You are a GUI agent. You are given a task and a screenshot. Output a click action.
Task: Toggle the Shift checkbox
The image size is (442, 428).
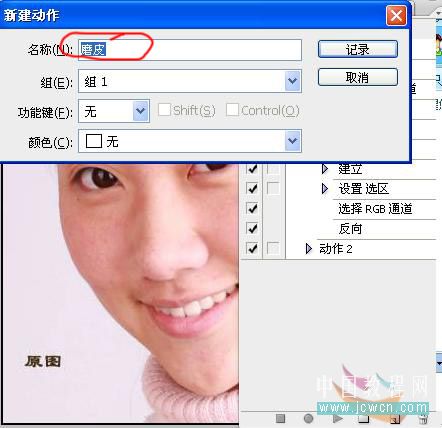coord(164,110)
